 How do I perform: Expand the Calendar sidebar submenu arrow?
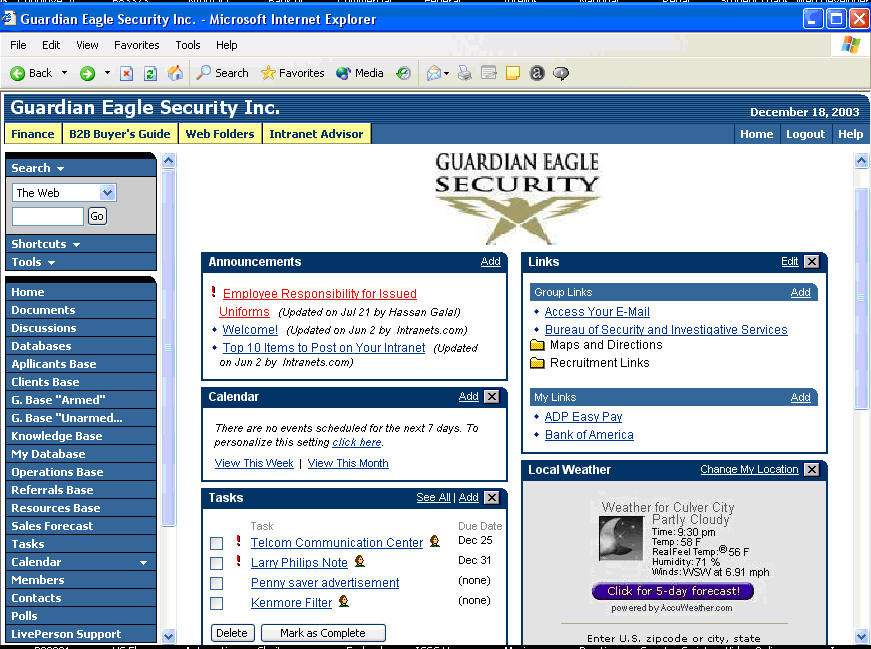coord(143,563)
